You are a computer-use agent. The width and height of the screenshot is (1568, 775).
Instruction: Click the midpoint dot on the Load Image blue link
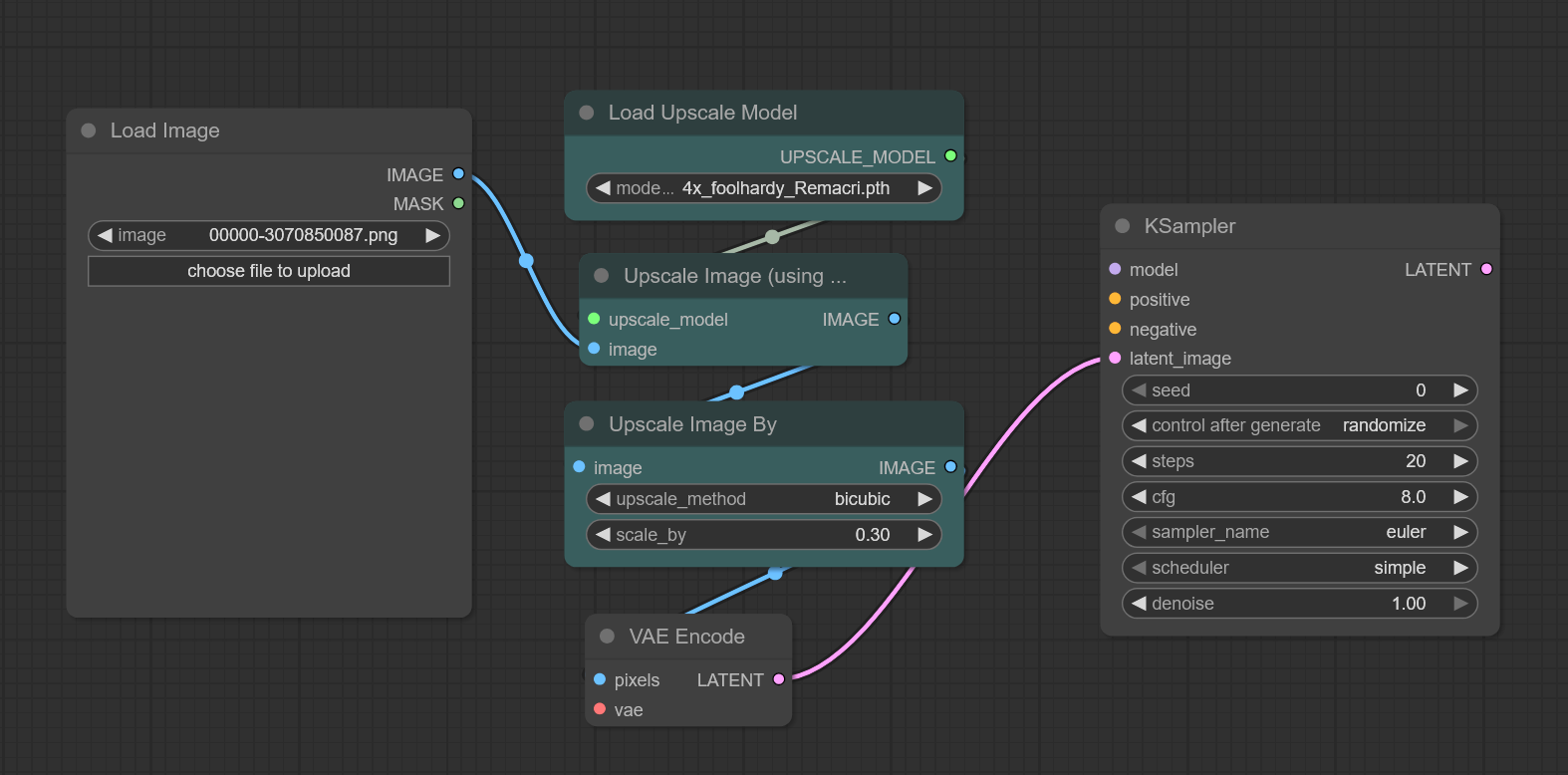coord(526,261)
